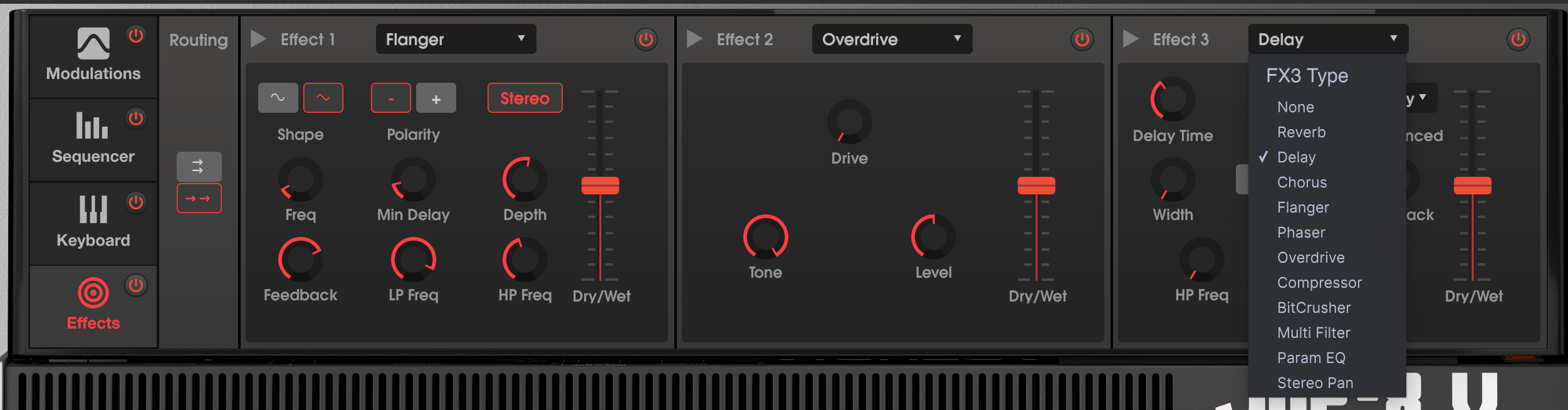Click the overdrive Tone knob
This screenshot has height=410, width=1568.
(766, 237)
